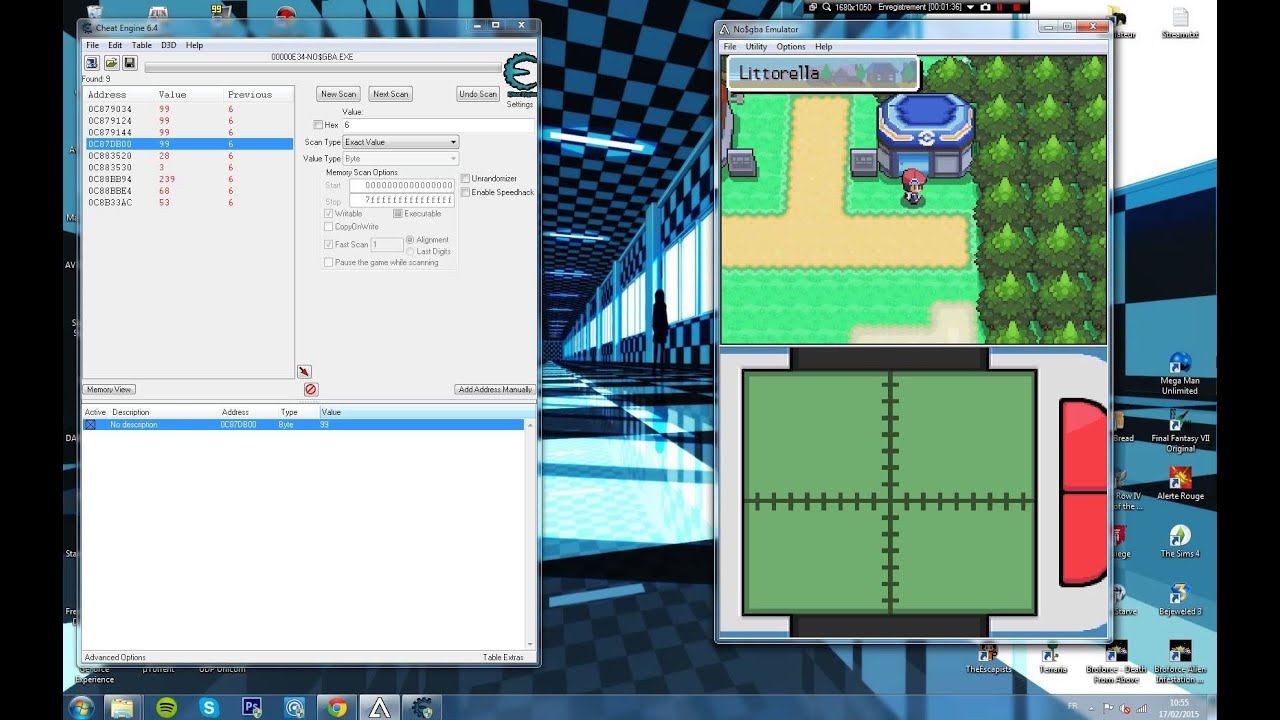The width and height of the screenshot is (1280, 720).
Task: Click the open process computer icon
Action: pyautogui.click(x=92, y=63)
